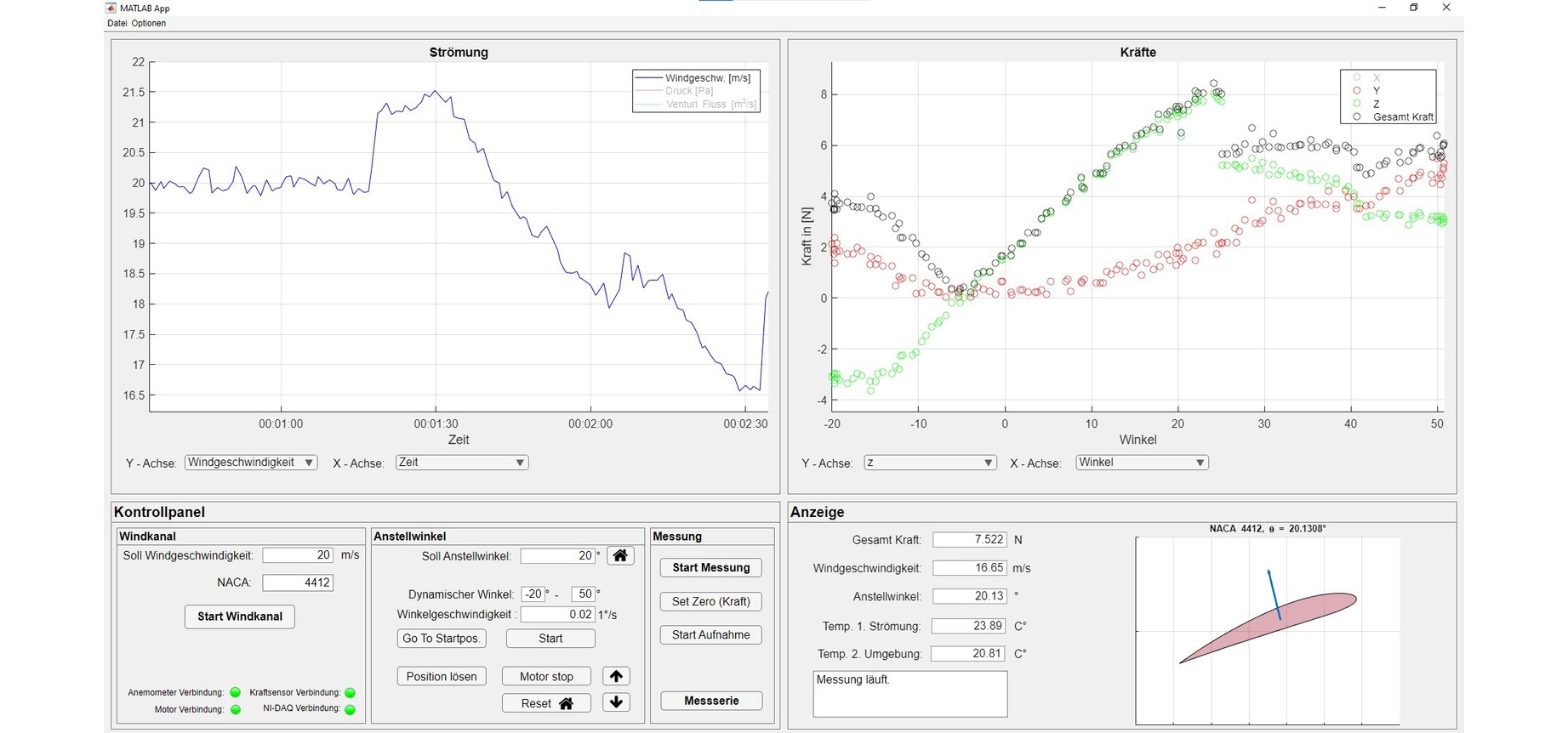Click the Motor stop button
This screenshot has width=1568, height=733.
coord(546,676)
